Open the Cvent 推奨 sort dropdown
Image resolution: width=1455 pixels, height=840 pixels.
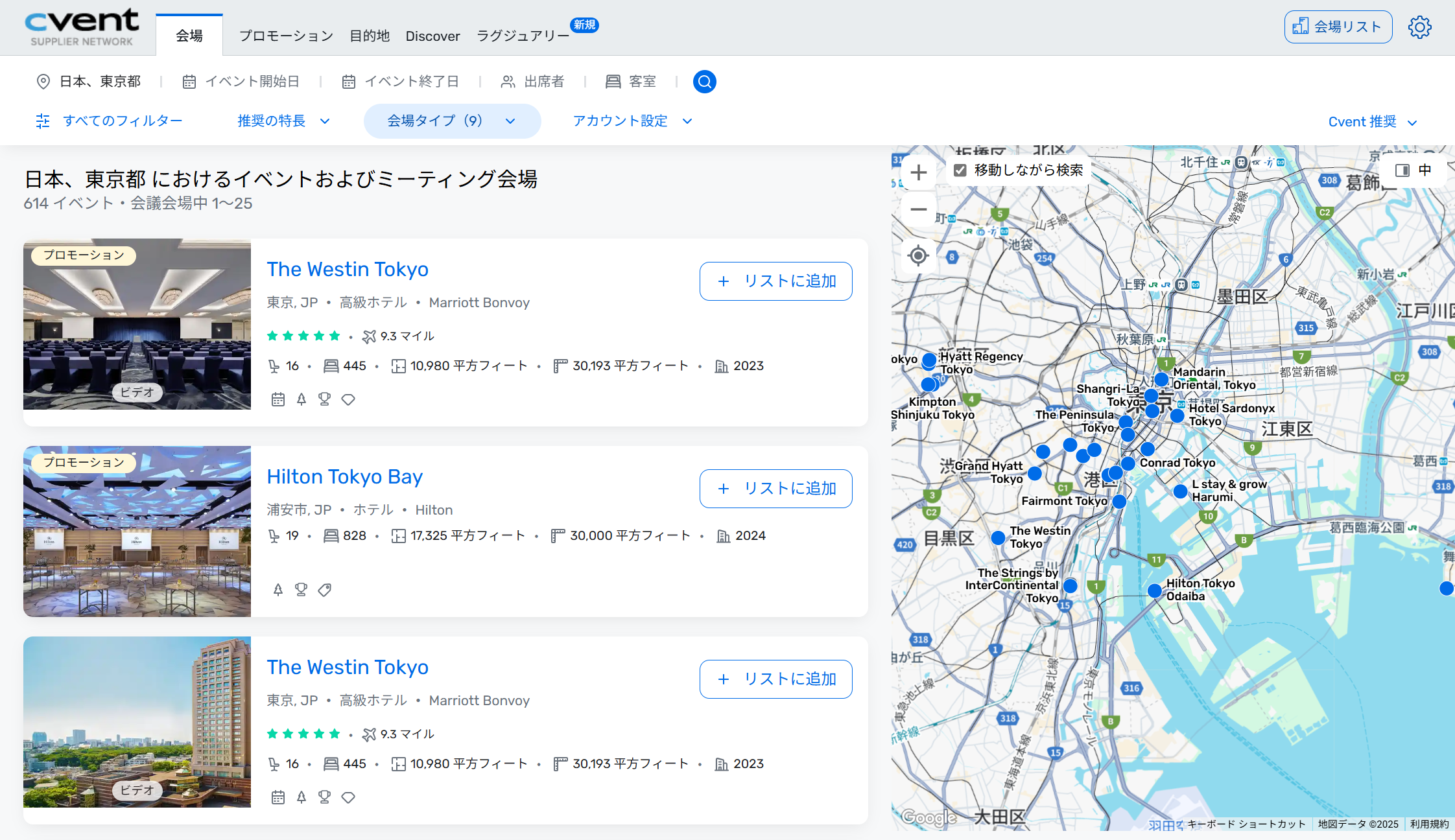pyautogui.click(x=1373, y=122)
